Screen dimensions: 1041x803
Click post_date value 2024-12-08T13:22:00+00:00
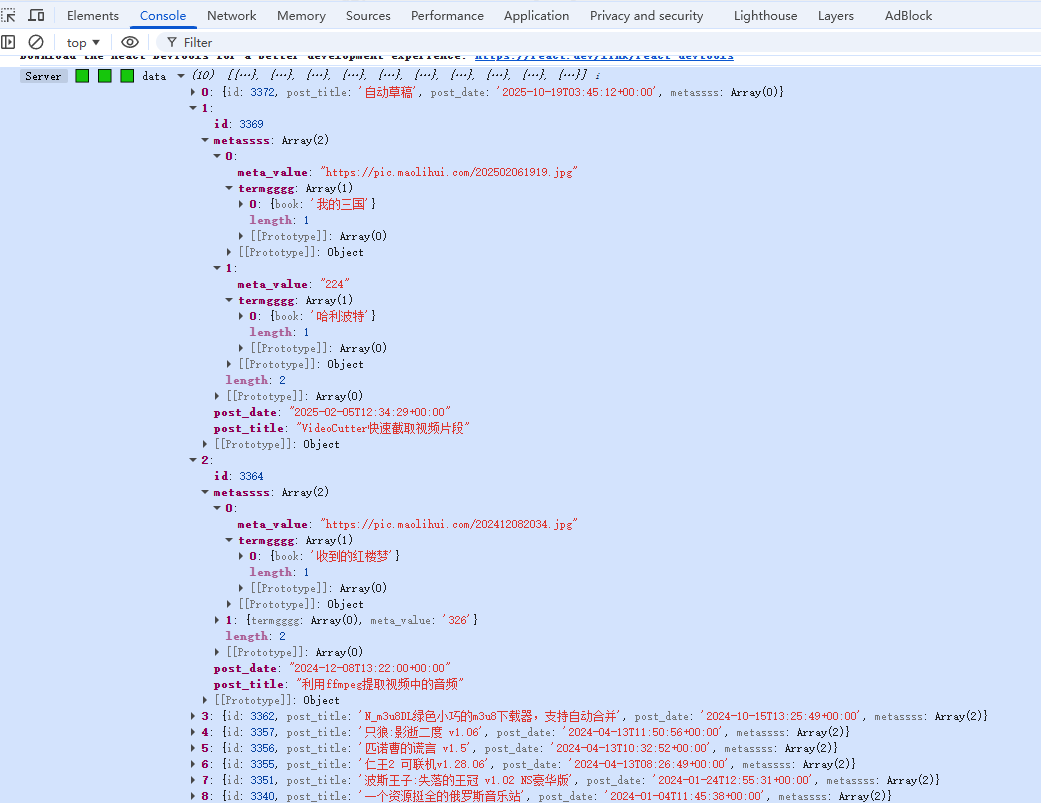(370, 668)
